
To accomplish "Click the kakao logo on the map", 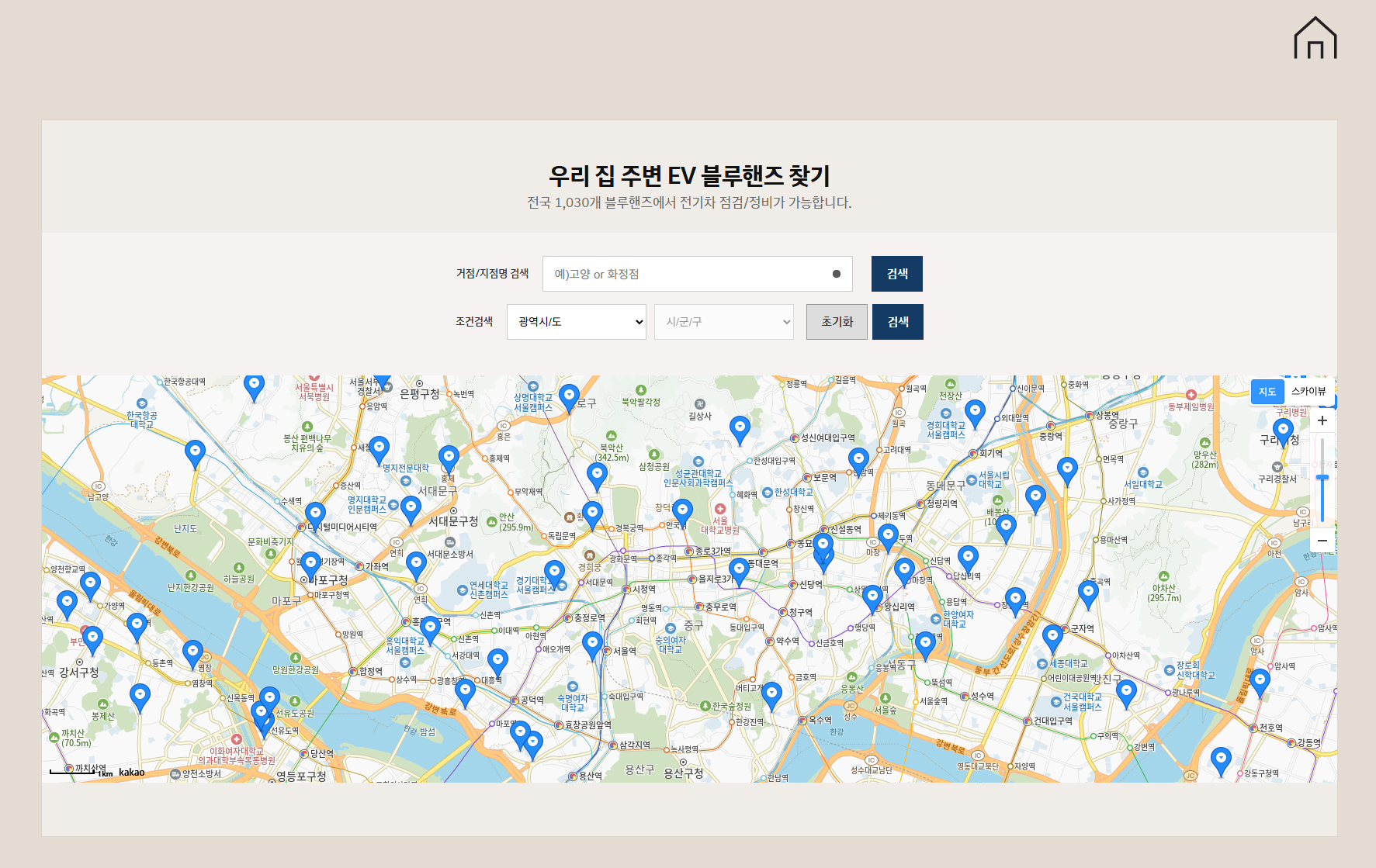I will (x=132, y=772).
